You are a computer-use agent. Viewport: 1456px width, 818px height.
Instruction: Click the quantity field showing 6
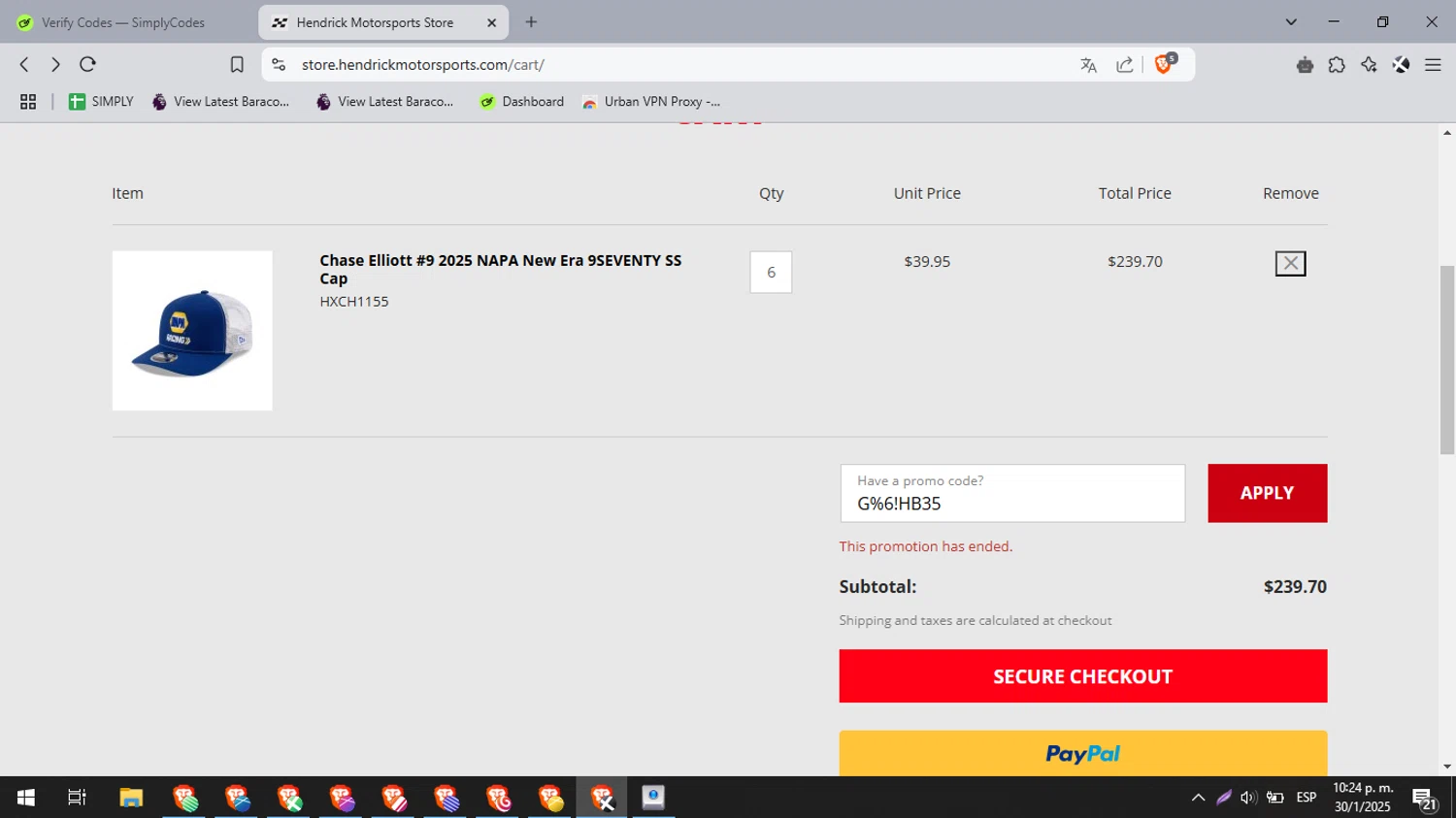click(x=771, y=273)
